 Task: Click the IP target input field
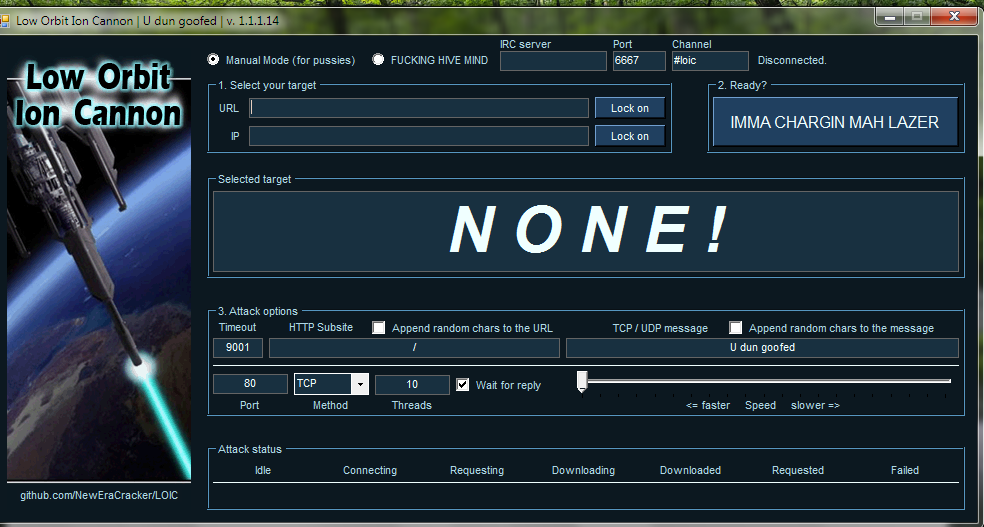(419, 136)
